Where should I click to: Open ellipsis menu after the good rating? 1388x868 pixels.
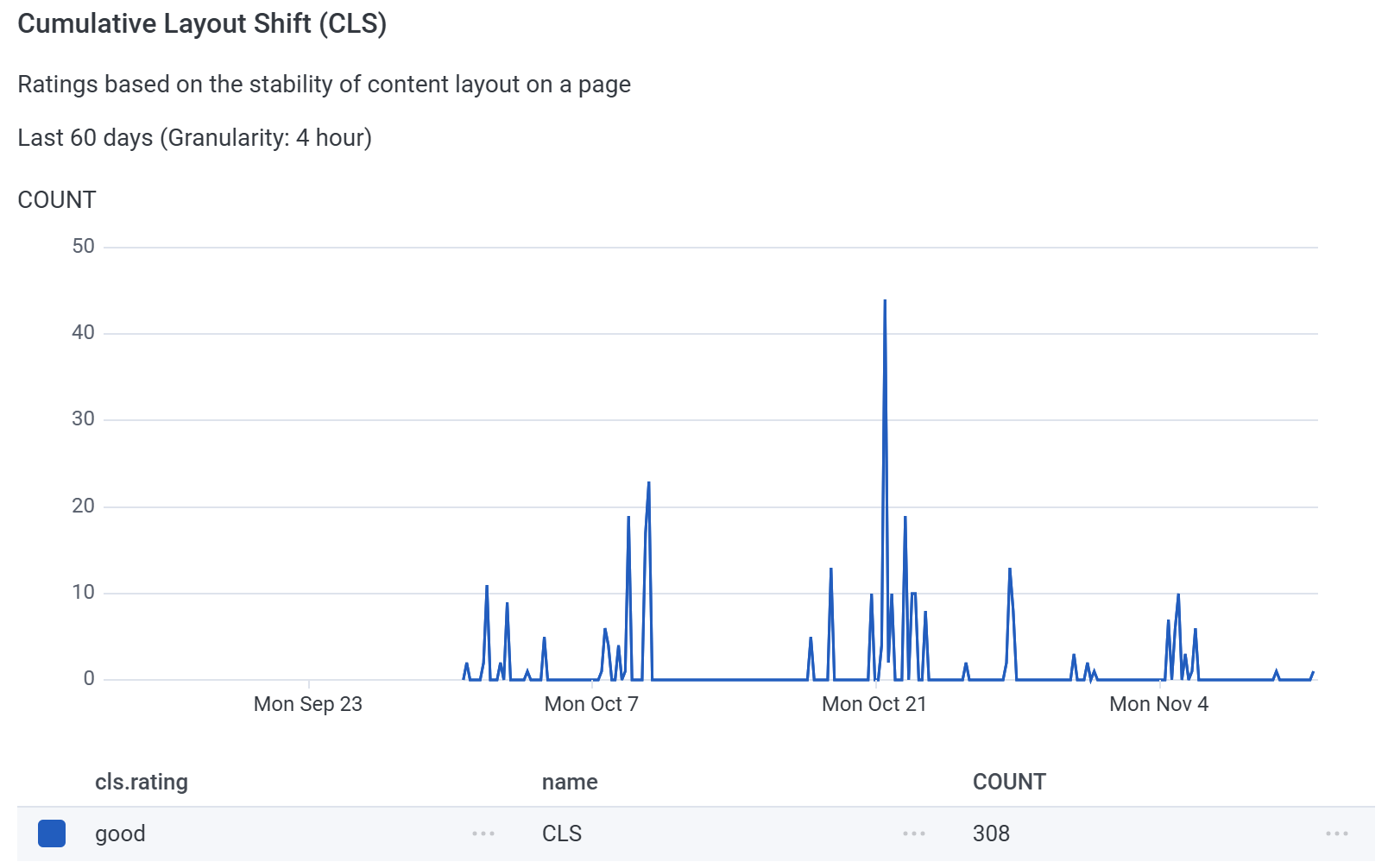point(483,833)
